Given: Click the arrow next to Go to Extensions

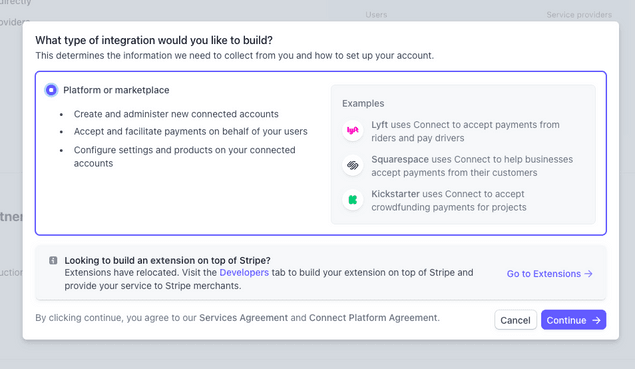Looking at the screenshot, I should [x=588, y=274].
